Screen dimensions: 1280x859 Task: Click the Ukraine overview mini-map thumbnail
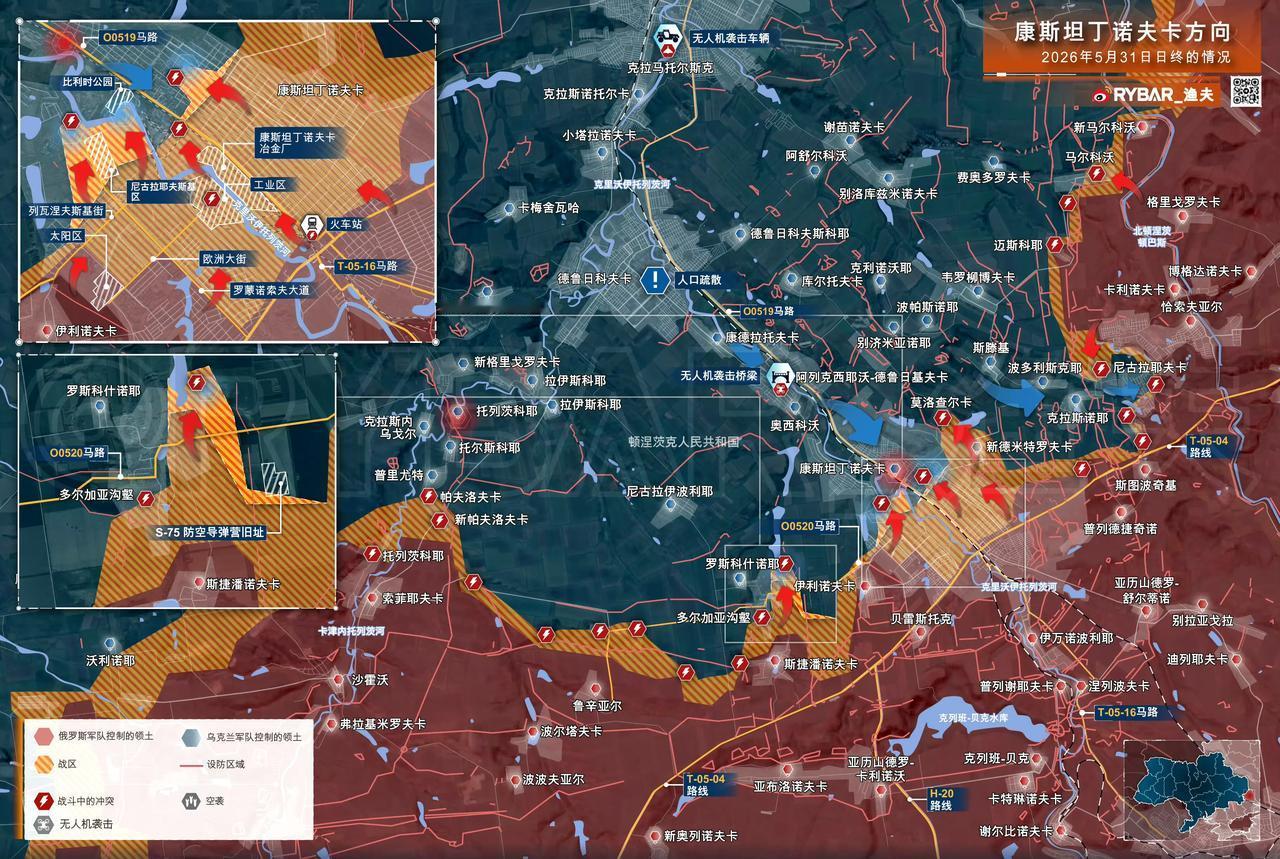click(1192, 792)
